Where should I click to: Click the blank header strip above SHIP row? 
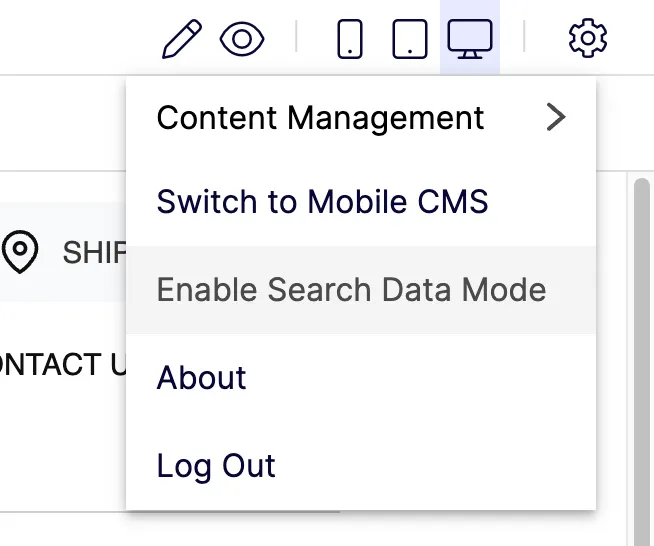[x=63, y=186]
